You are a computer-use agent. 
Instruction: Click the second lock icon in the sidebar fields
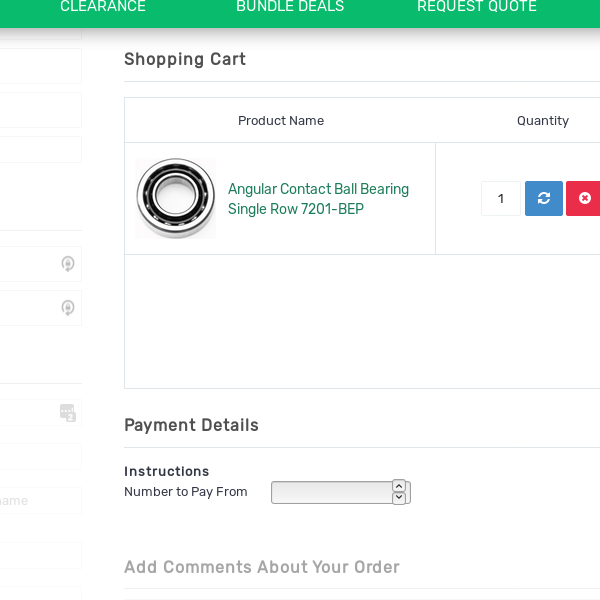68,308
